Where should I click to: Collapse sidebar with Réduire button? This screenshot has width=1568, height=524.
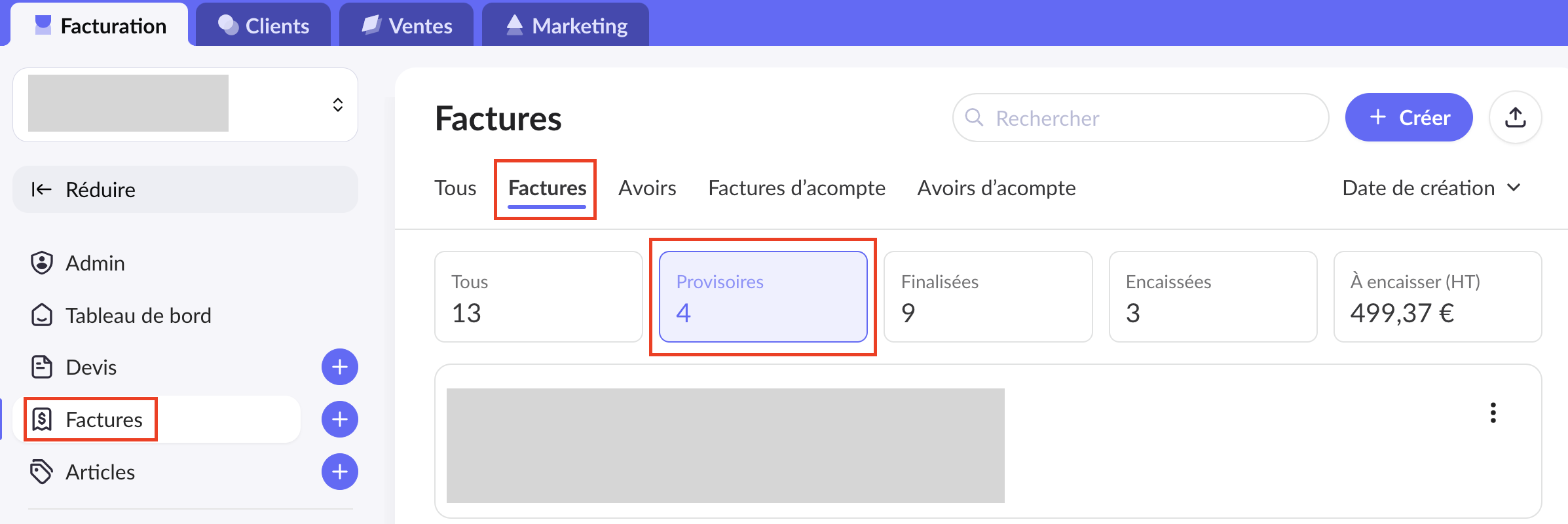(x=185, y=190)
